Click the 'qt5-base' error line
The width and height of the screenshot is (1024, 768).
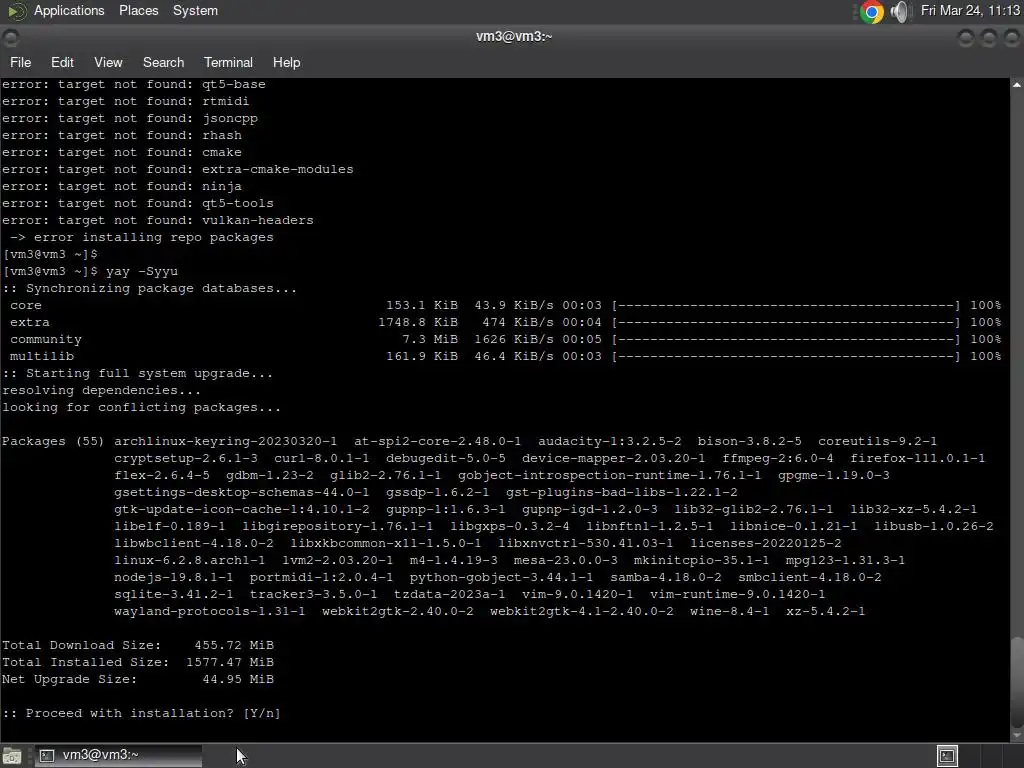pos(134,84)
